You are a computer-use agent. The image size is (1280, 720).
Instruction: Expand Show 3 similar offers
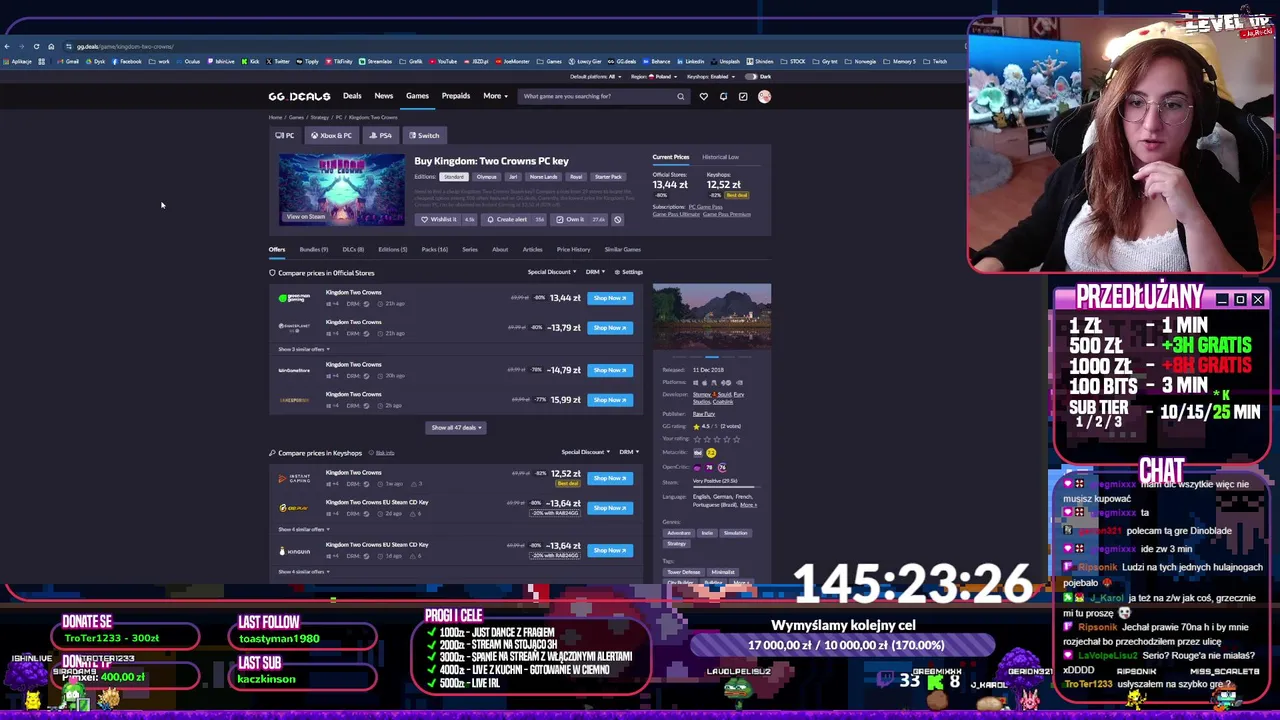click(x=303, y=349)
